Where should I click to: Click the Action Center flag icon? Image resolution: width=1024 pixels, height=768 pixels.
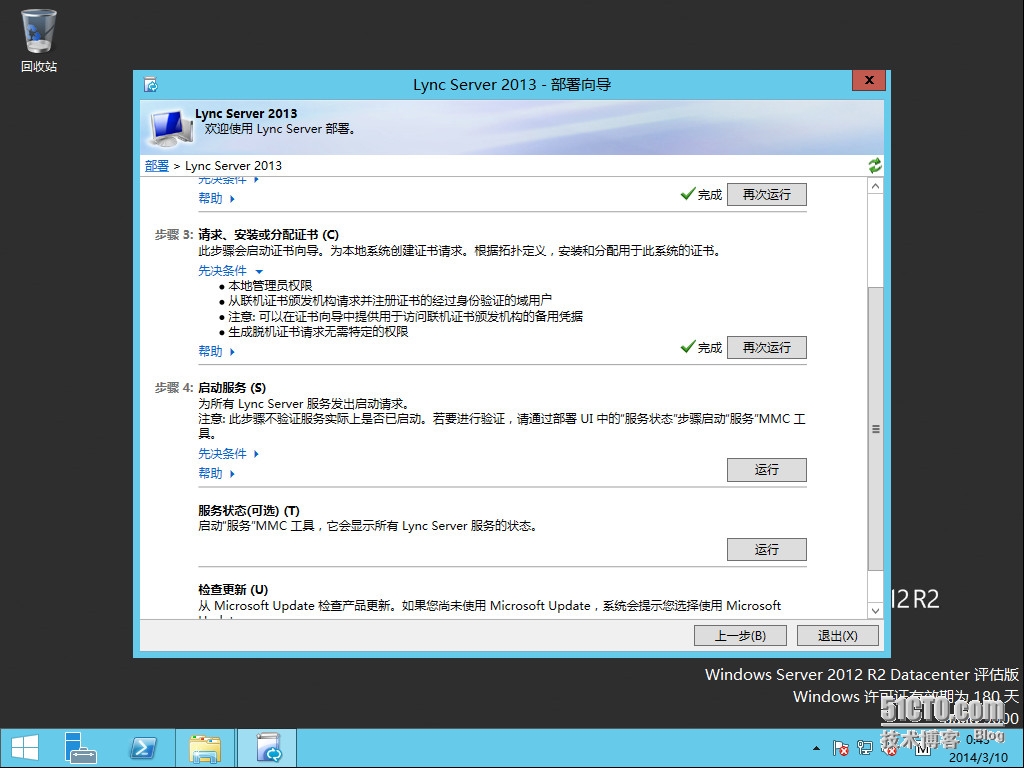point(840,748)
